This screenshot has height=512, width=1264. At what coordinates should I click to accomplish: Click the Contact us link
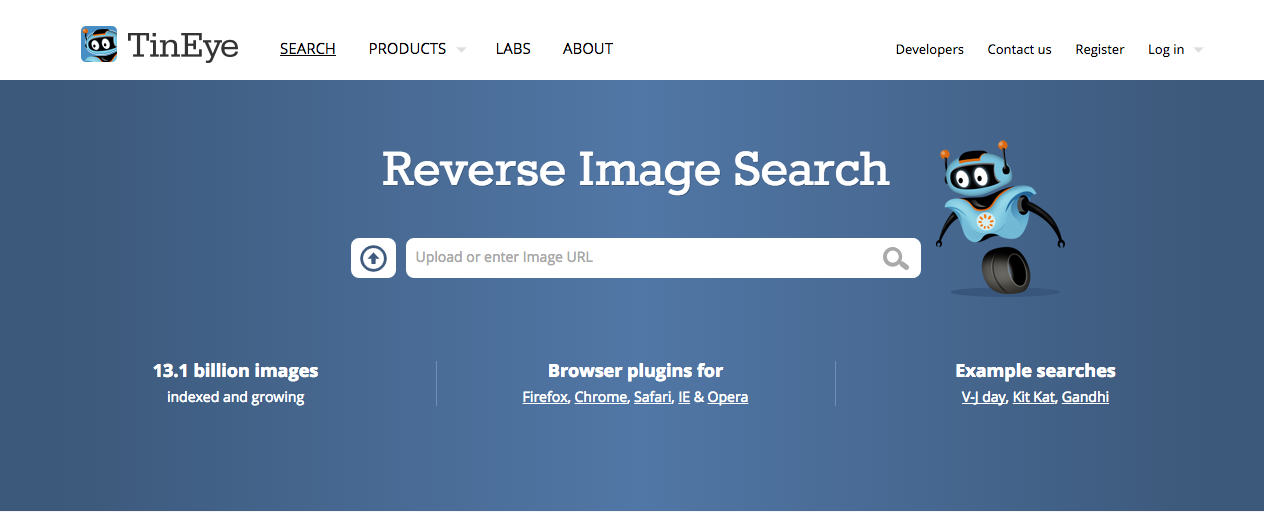coord(1019,49)
